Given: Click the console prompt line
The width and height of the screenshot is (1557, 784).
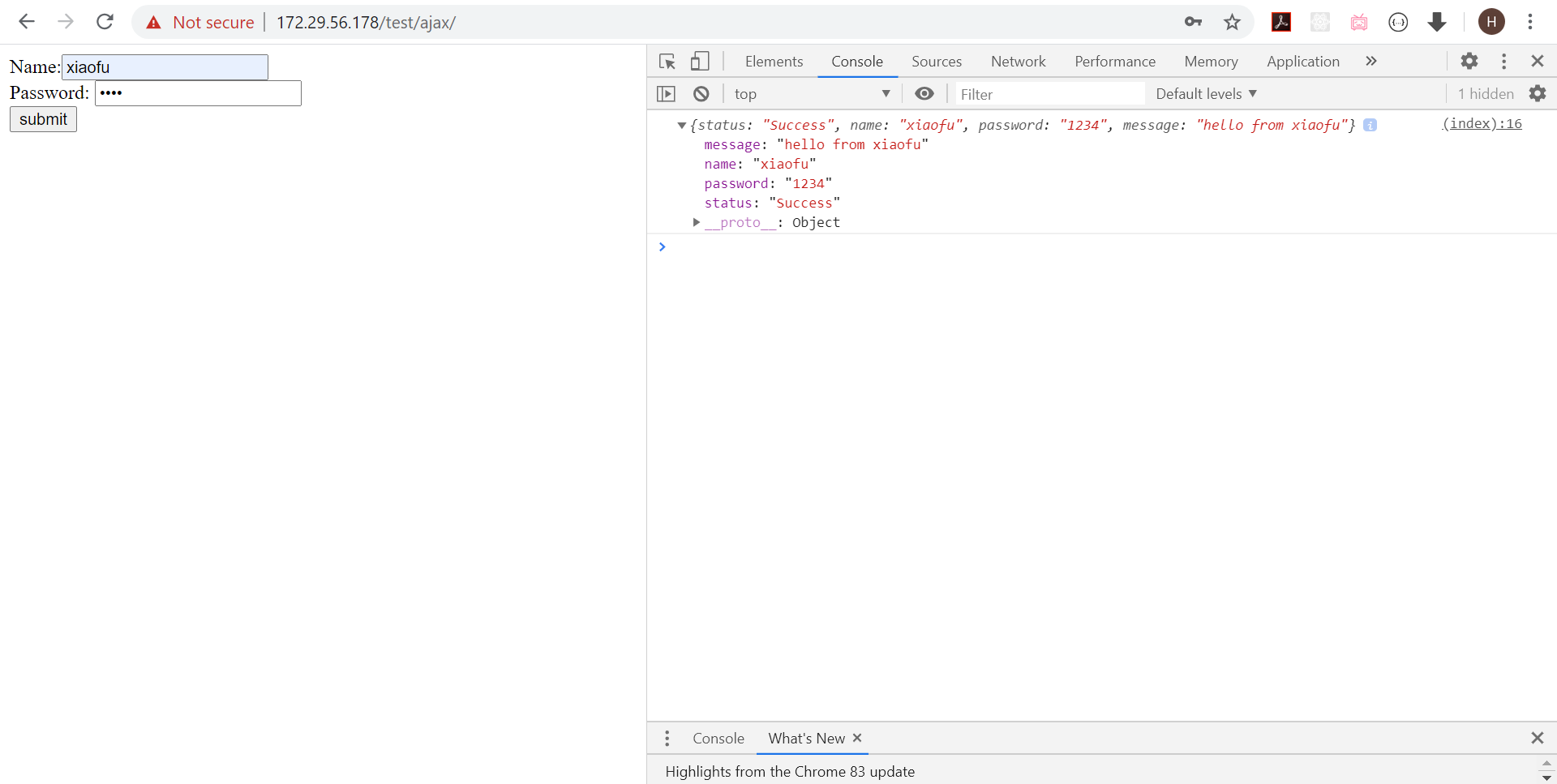Looking at the screenshot, I should coord(1102,246).
